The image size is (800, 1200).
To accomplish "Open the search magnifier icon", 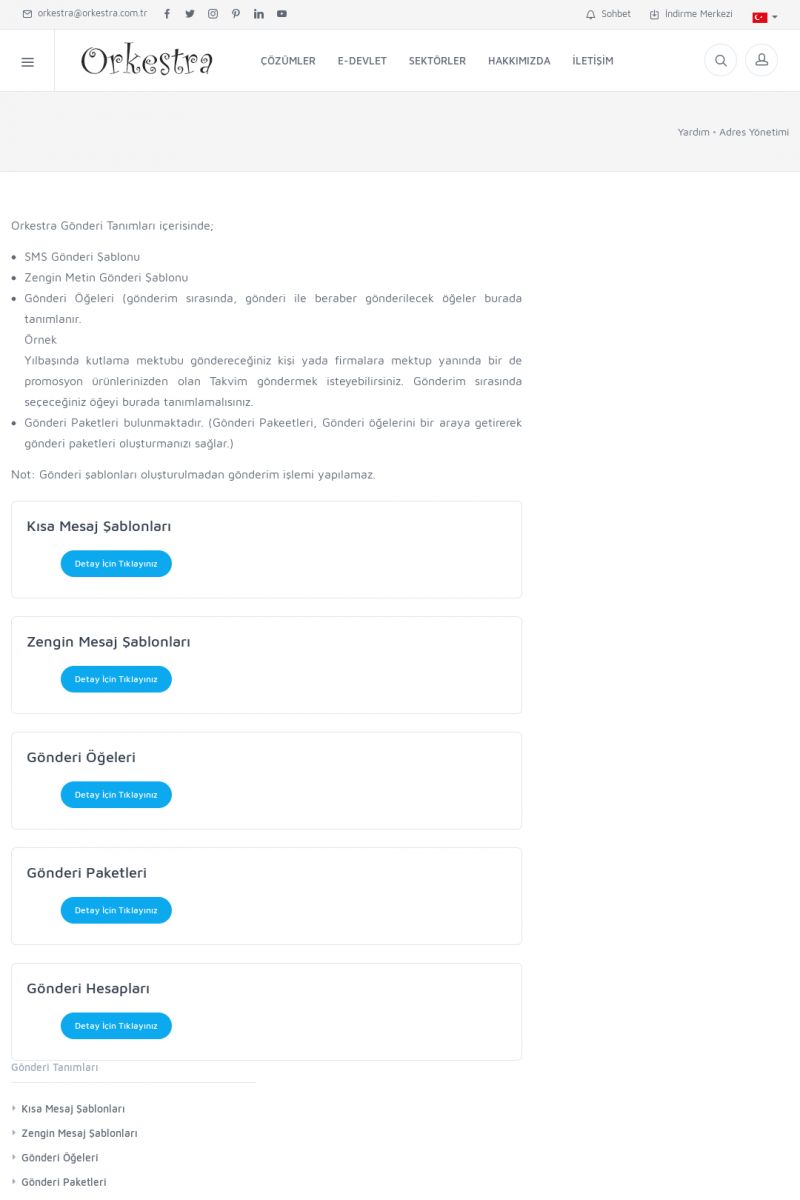I will pos(721,61).
